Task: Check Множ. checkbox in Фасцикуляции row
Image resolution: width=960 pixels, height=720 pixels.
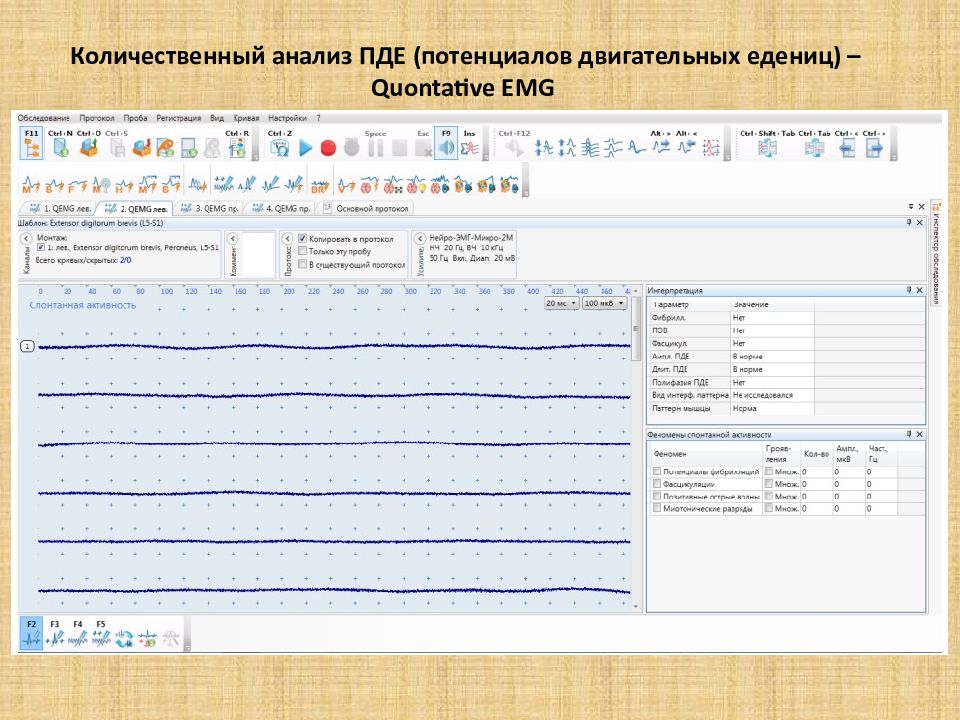Action: click(768, 484)
